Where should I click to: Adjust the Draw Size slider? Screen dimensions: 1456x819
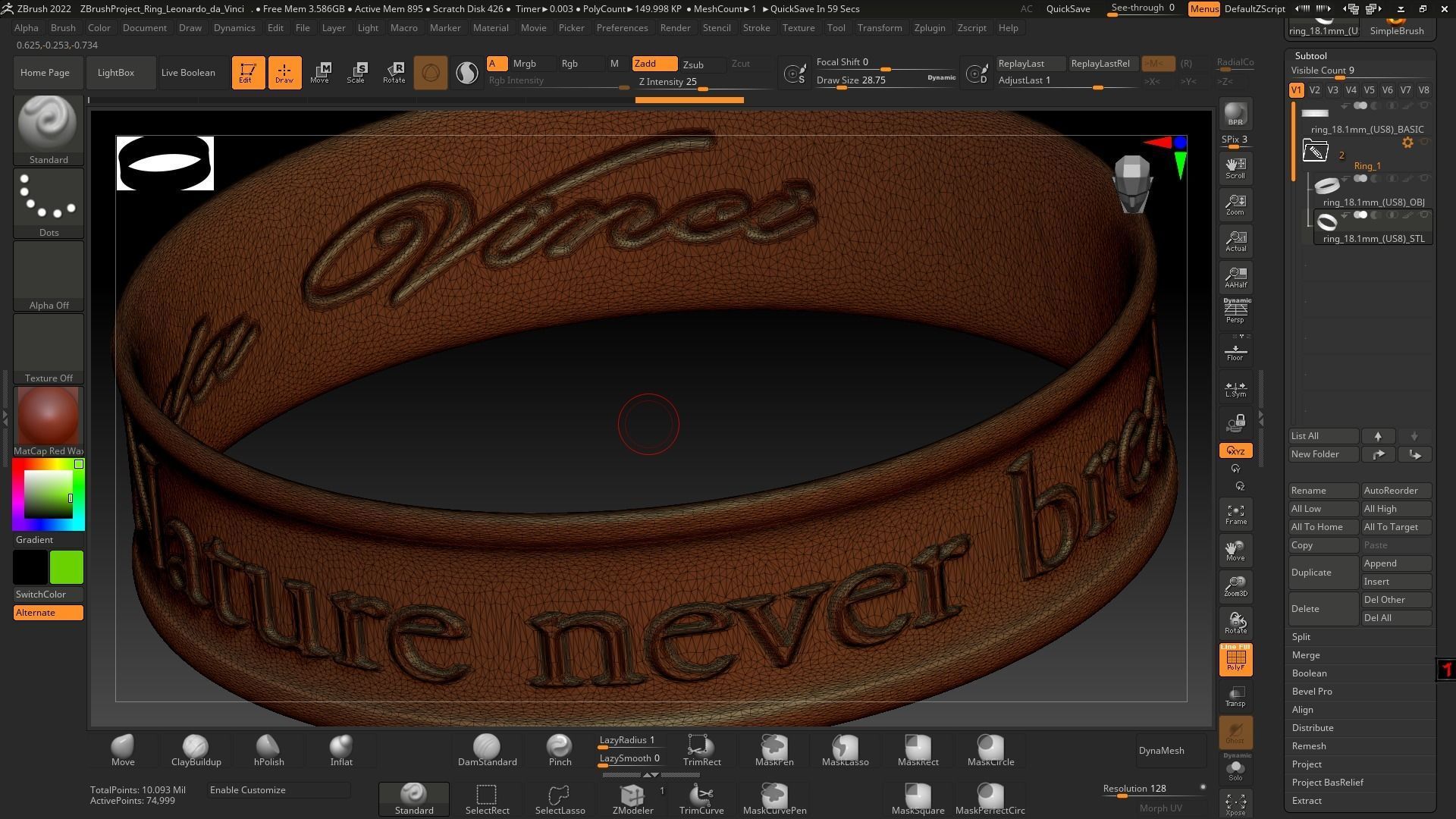point(886,80)
